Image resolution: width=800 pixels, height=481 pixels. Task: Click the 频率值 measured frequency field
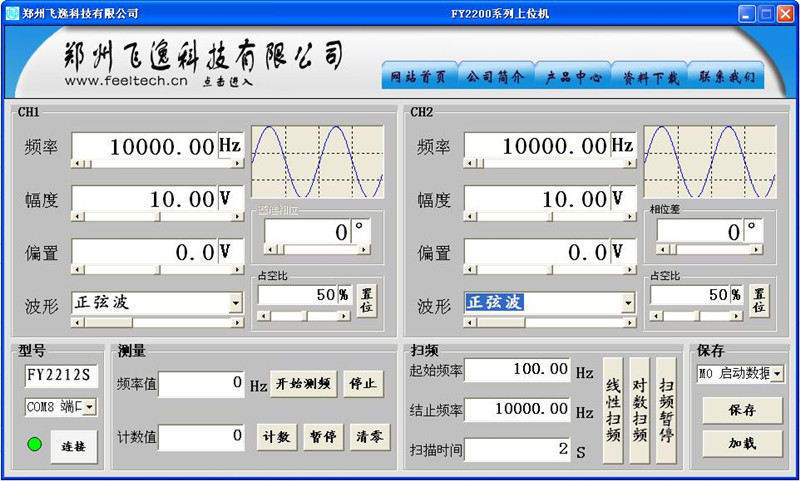tap(201, 384)
